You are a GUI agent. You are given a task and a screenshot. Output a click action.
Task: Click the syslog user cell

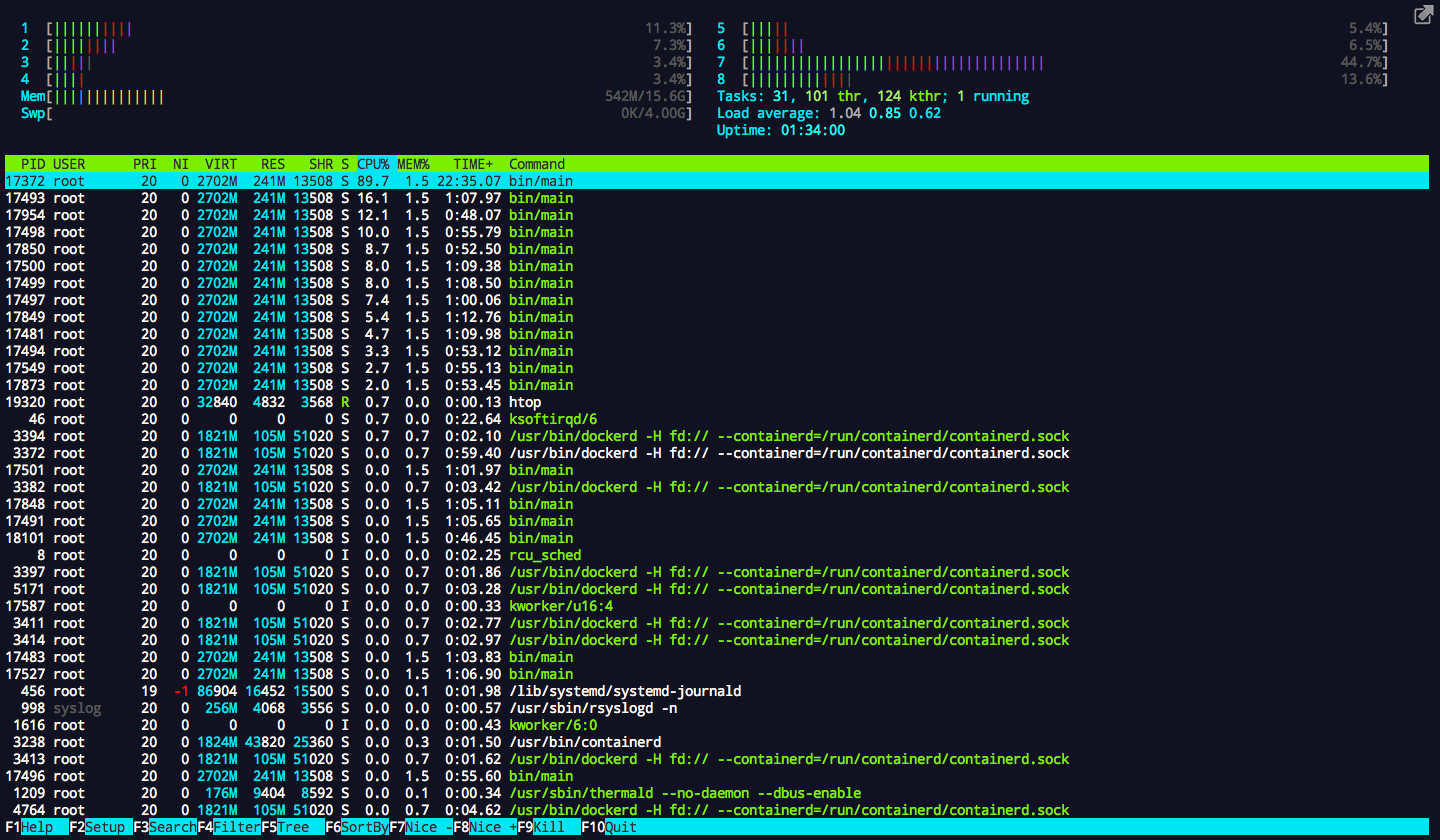click(x=77, y=708)
